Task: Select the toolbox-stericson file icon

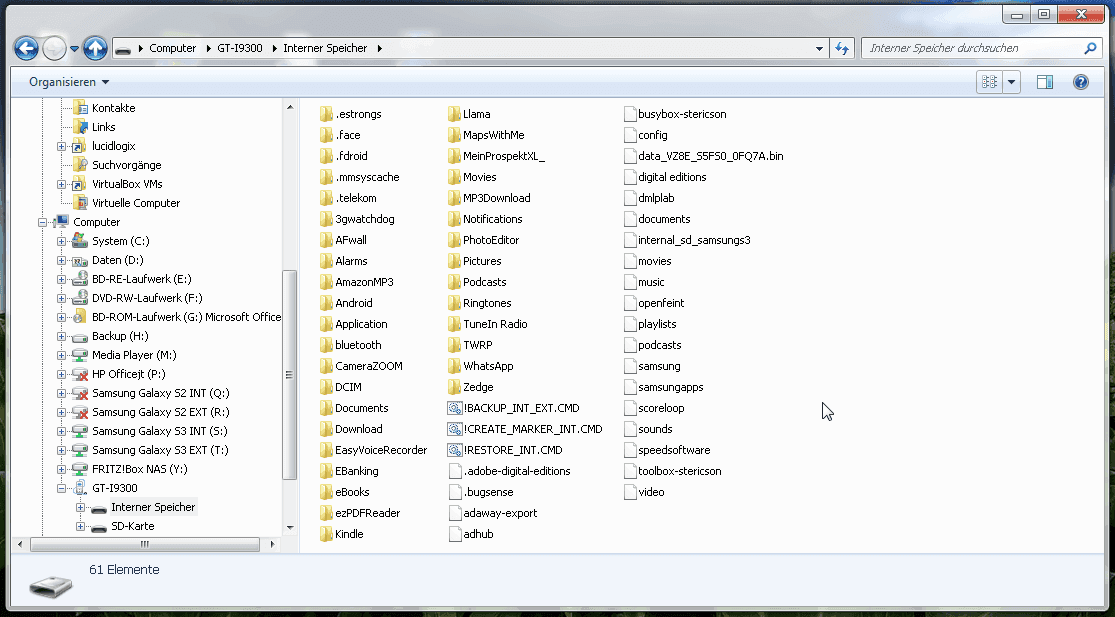Action: point(629,471)
